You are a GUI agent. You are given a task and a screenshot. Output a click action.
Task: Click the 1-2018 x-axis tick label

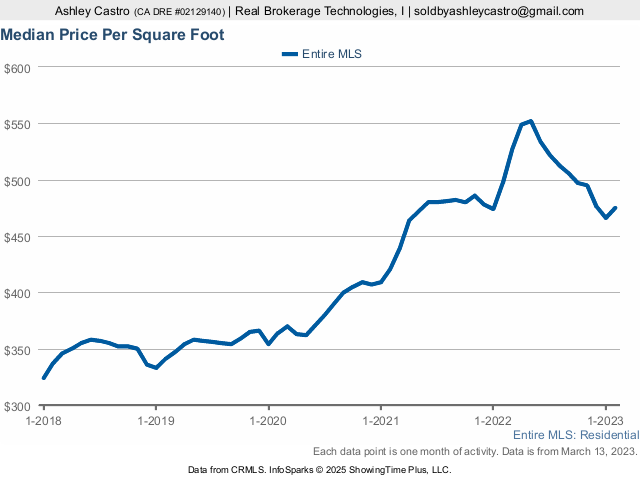(44, 421)
